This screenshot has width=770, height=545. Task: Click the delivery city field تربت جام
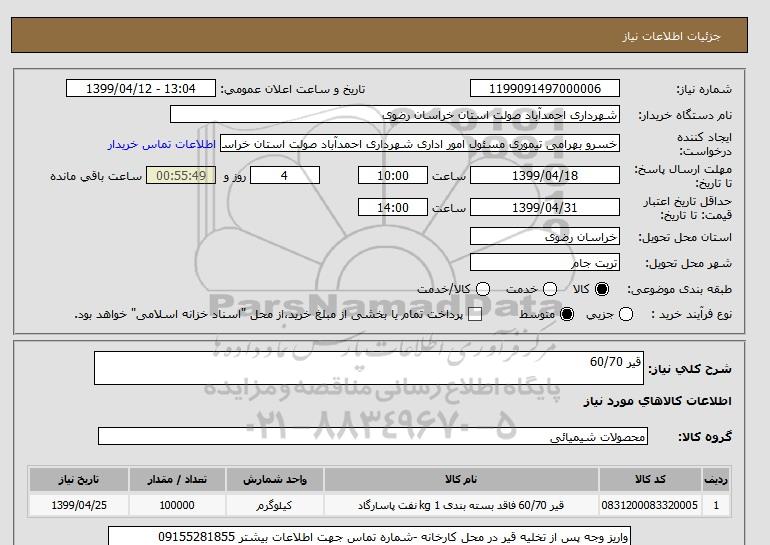click(545, 262)
